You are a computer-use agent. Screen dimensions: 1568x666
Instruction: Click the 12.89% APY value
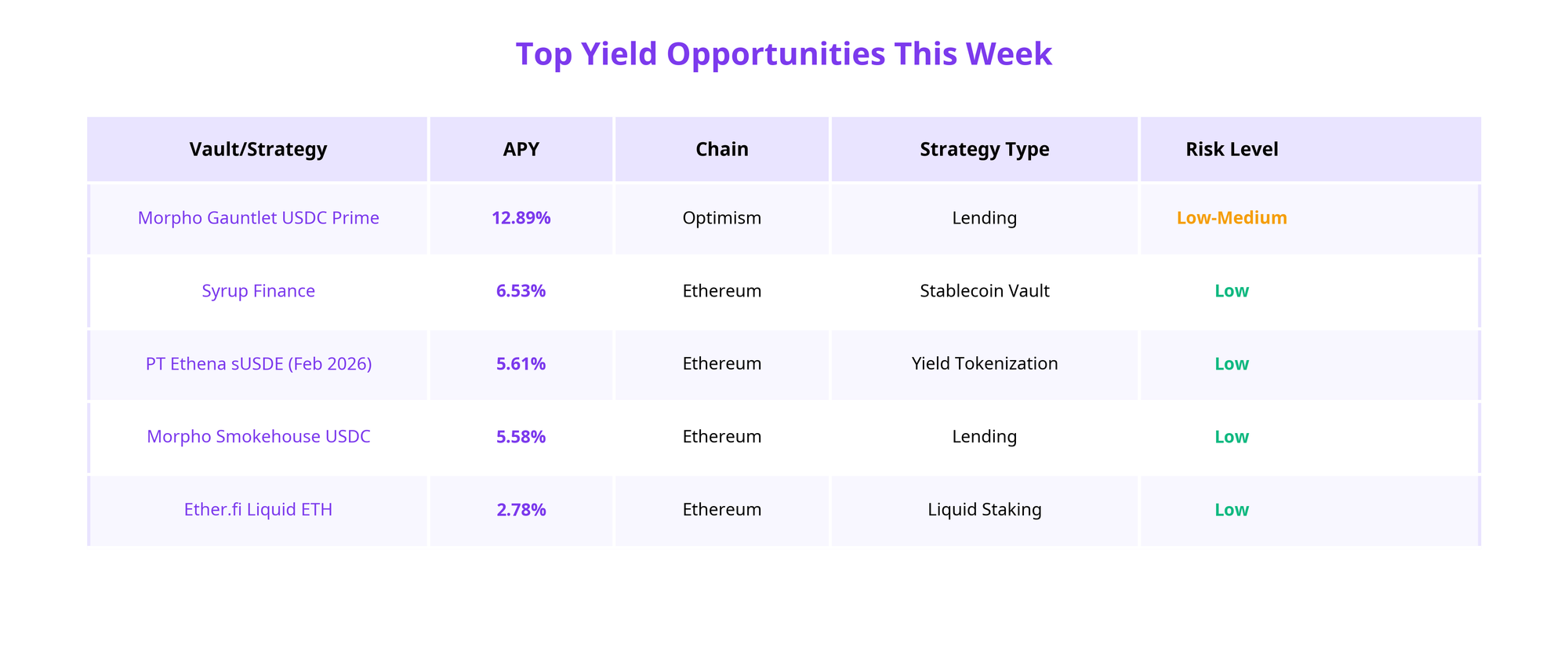point(521,218)
